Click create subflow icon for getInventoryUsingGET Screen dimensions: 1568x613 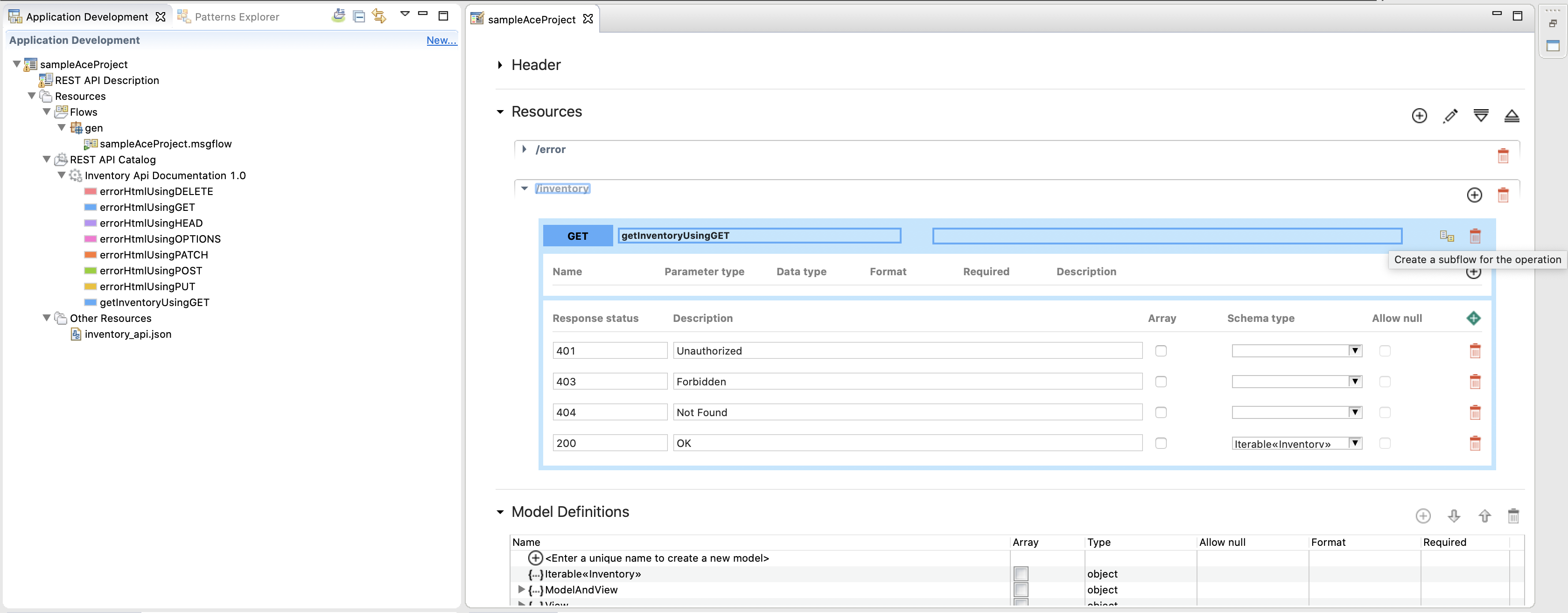point(1446,236)
